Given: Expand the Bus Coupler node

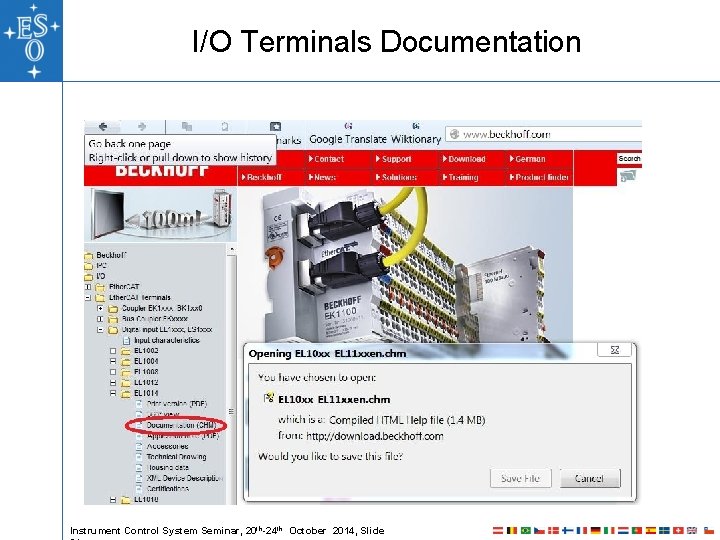Looking at the screenshot, I should [x=100, y=319].
